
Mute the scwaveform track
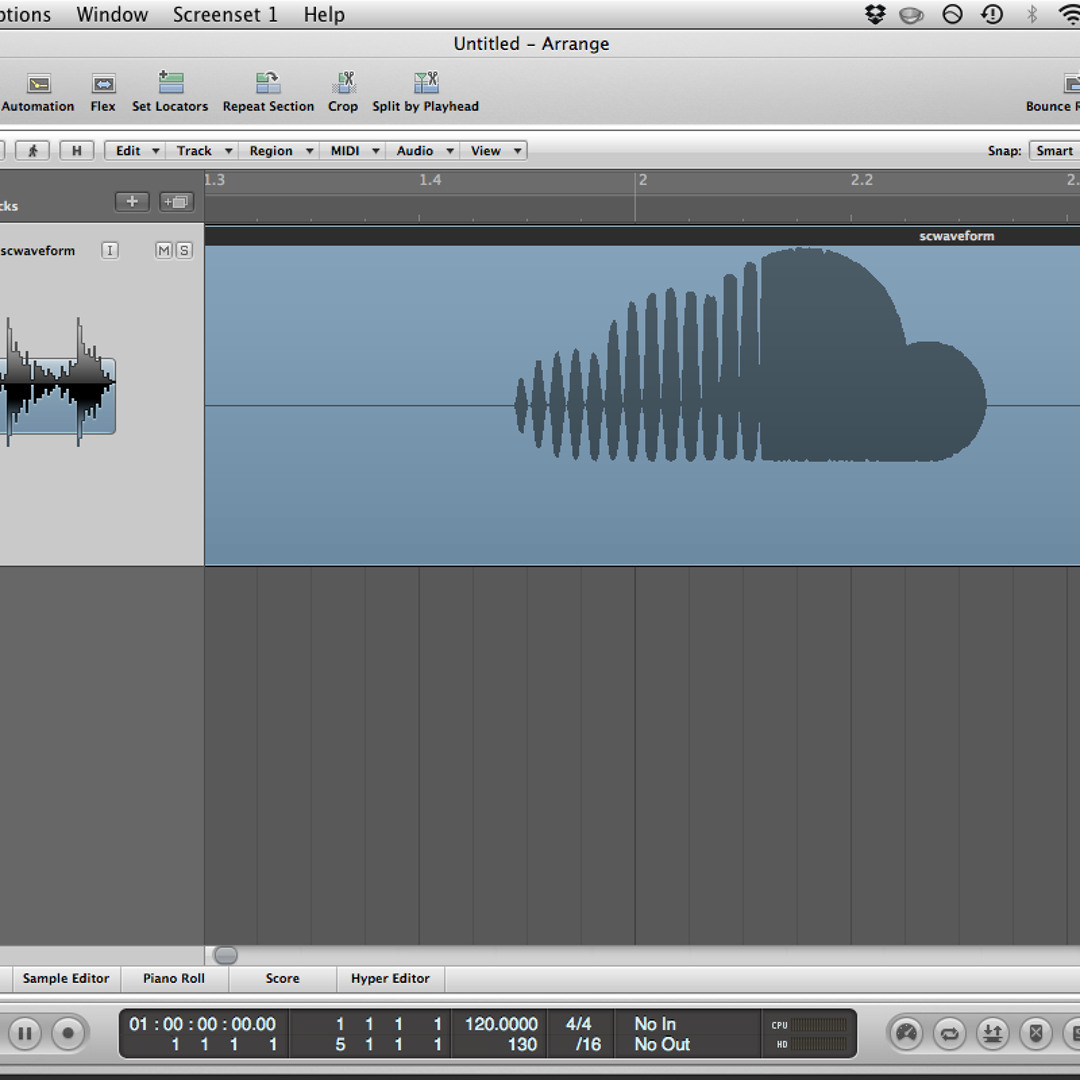[163, 250]
